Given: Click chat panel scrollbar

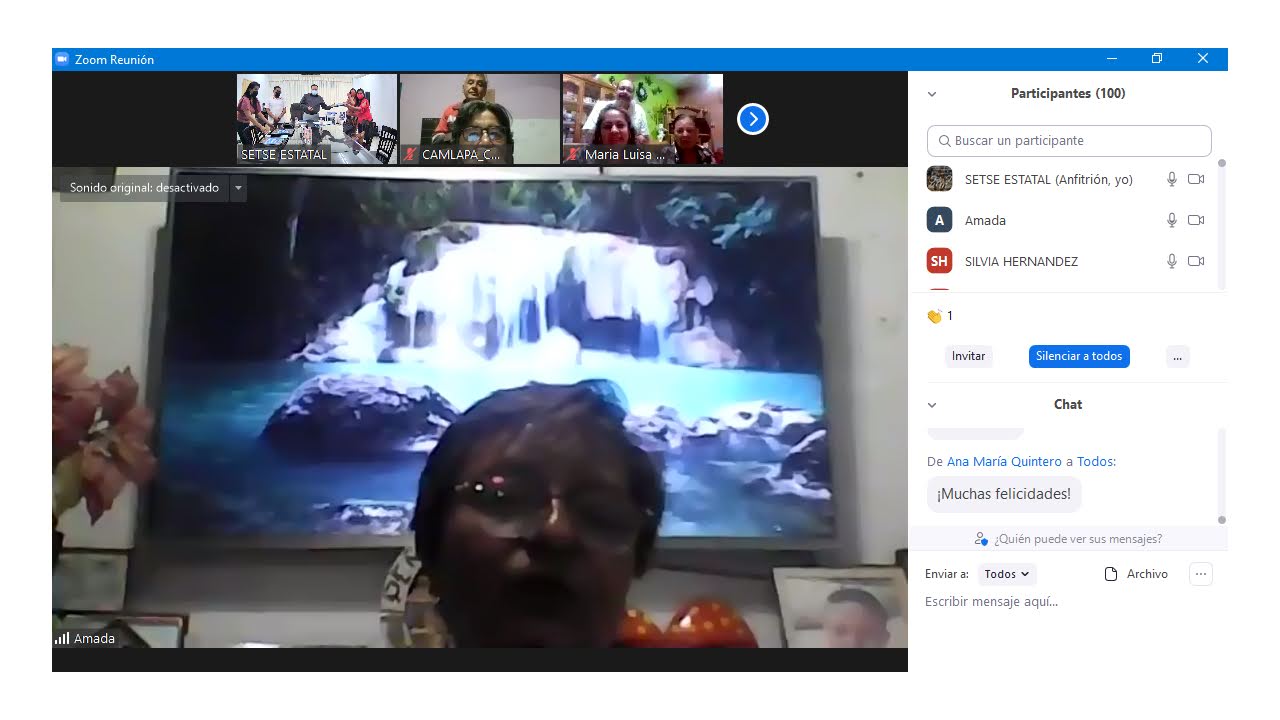Looking at the screenshot, I should (x=1221, y=475).
